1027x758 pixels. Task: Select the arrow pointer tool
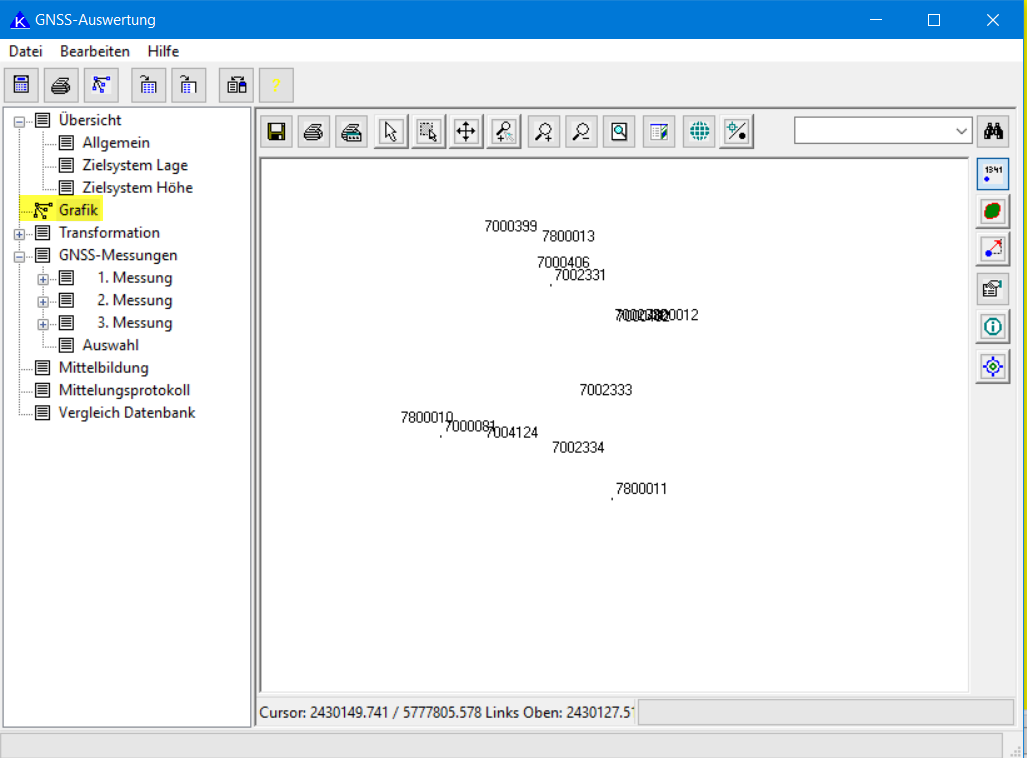point(391,131)
